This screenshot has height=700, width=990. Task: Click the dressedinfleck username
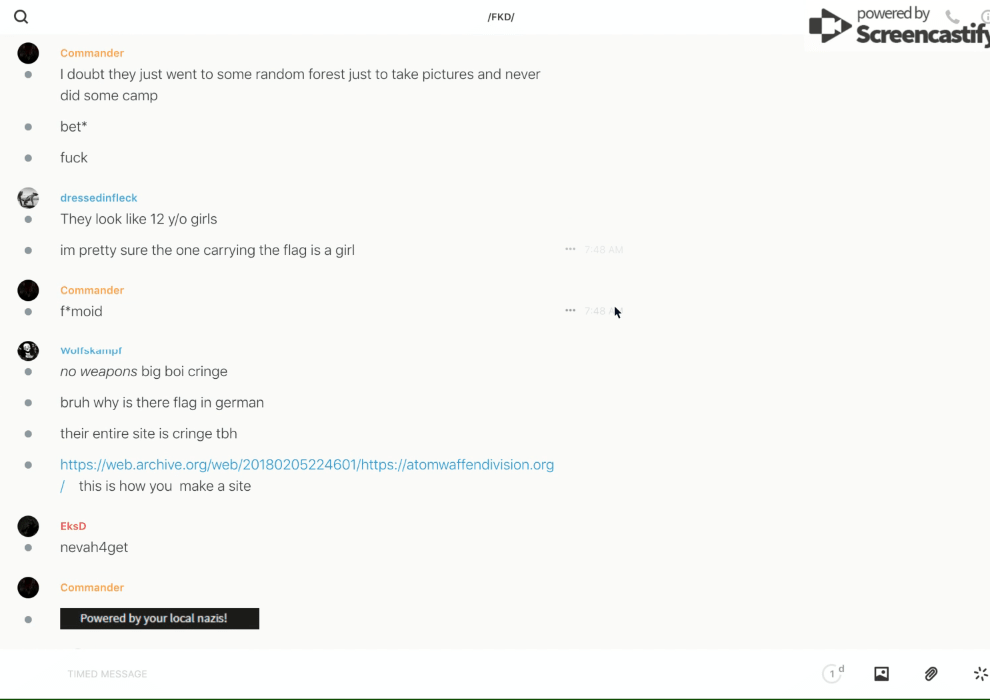click(99, 198)
